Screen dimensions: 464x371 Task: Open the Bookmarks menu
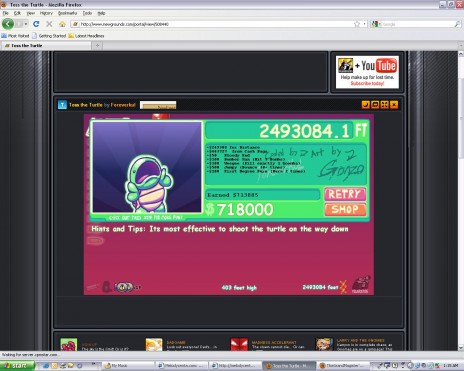tap(67, 13)
